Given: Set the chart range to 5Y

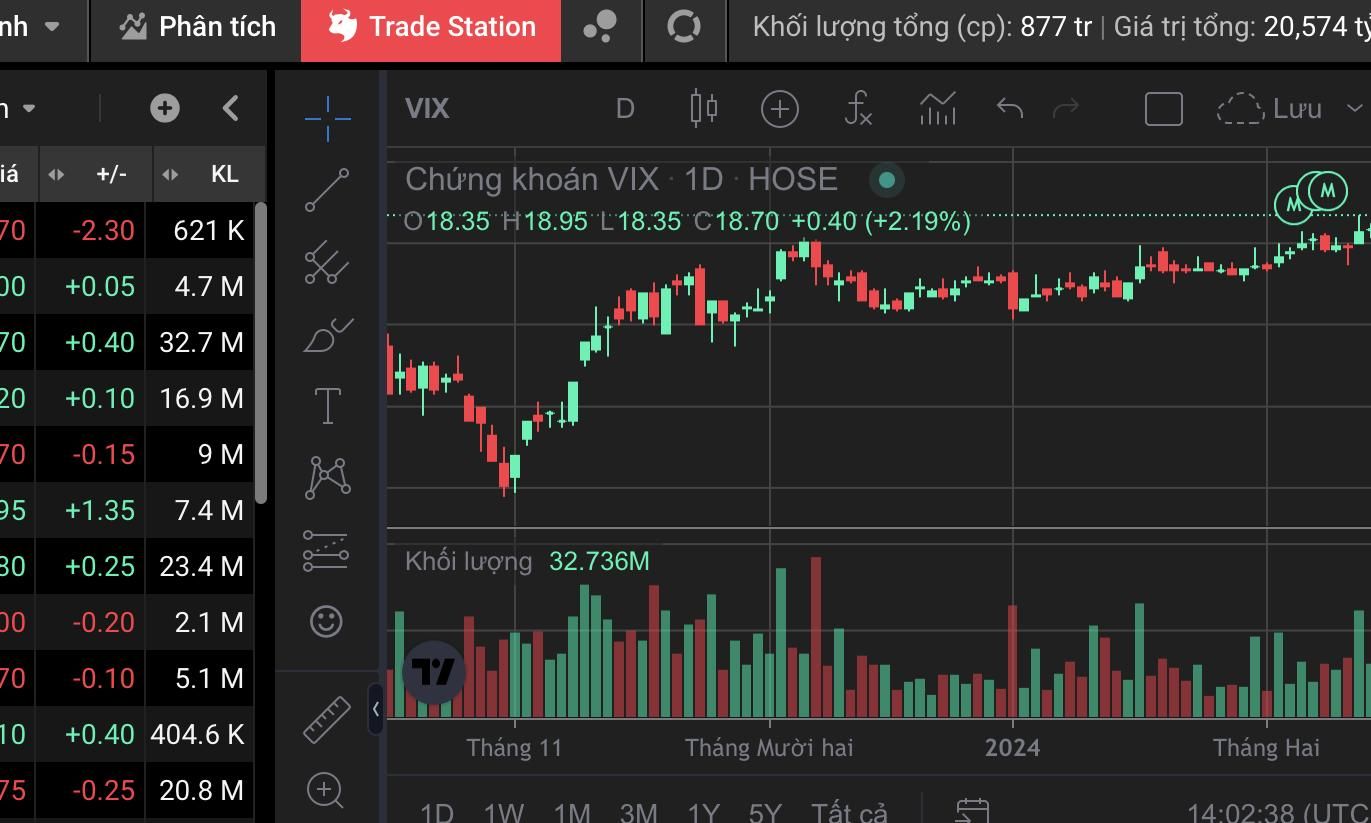Looking at the screenshot, I should (x=765, y=812).
